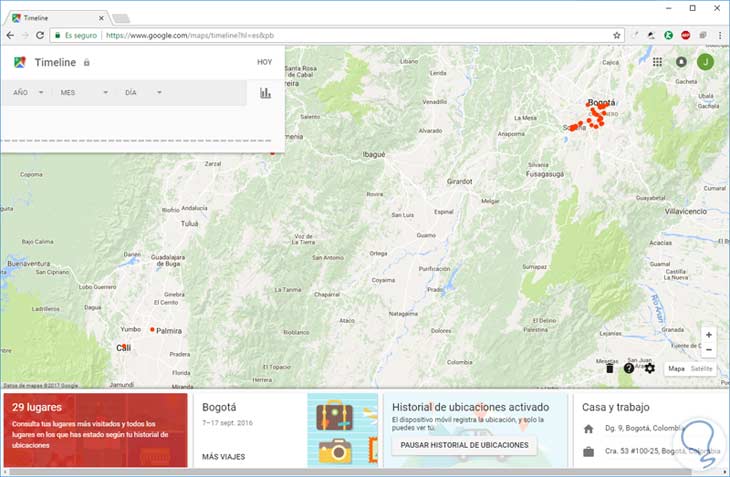Click the Dg. 9, Bogotá home address
Screen dimensions: 730x477
point(643,428)
